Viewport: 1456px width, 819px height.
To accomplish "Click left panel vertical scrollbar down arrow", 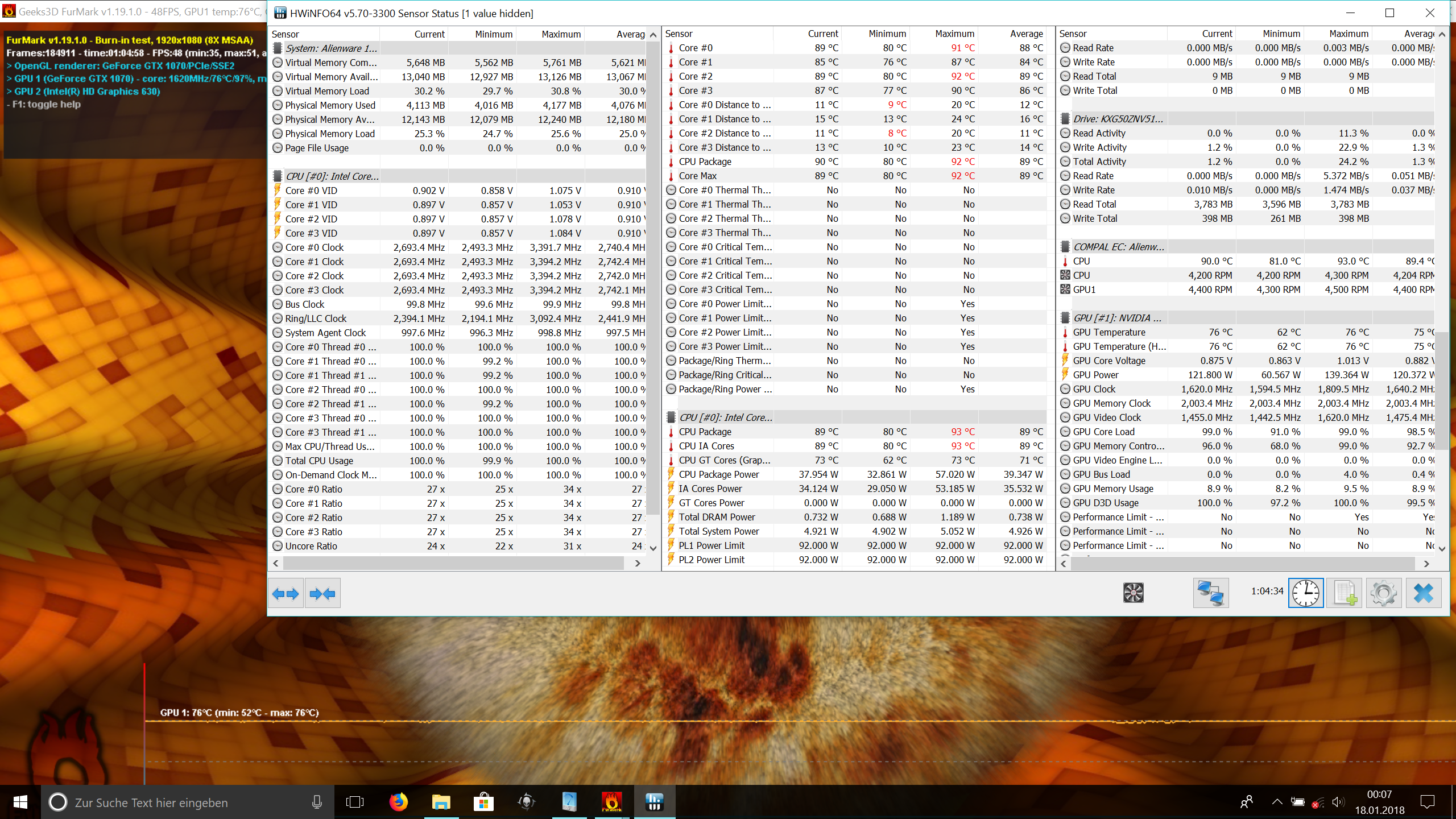I will pyautogui.click(x=653, y=548).
